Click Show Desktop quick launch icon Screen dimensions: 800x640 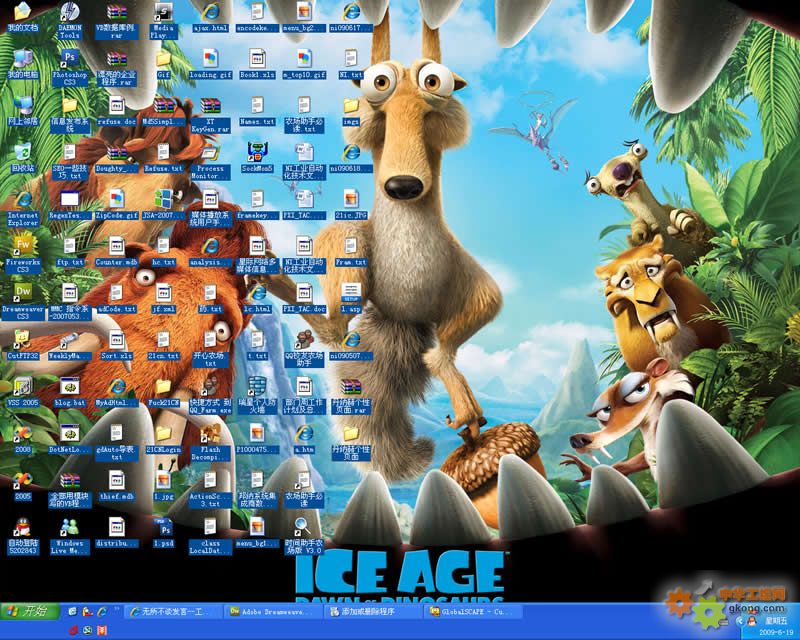pyautogui.click(x=72, y=611)
